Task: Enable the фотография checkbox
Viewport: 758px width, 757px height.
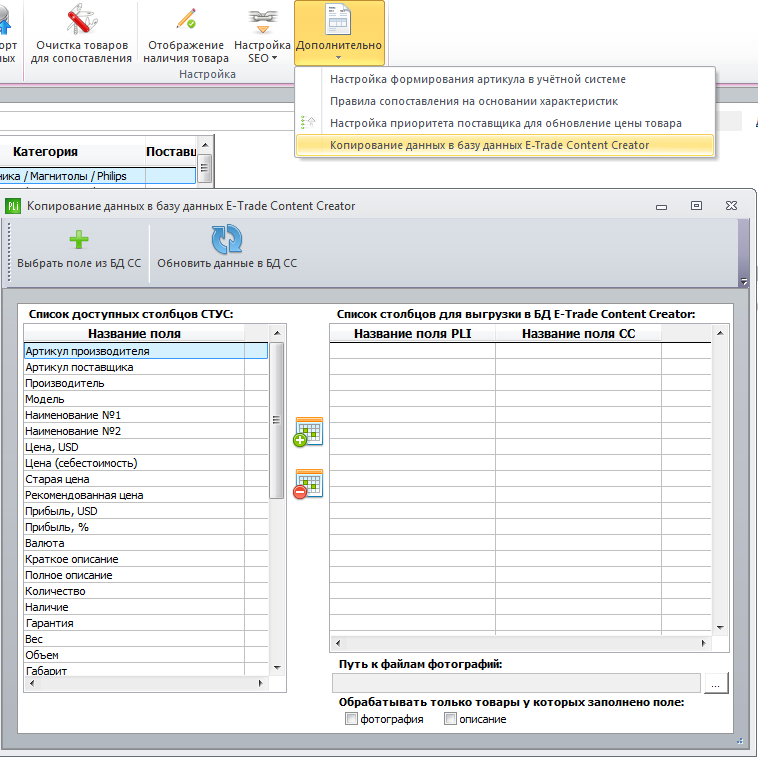Action: pyautogui.click(x=351, y=719)
